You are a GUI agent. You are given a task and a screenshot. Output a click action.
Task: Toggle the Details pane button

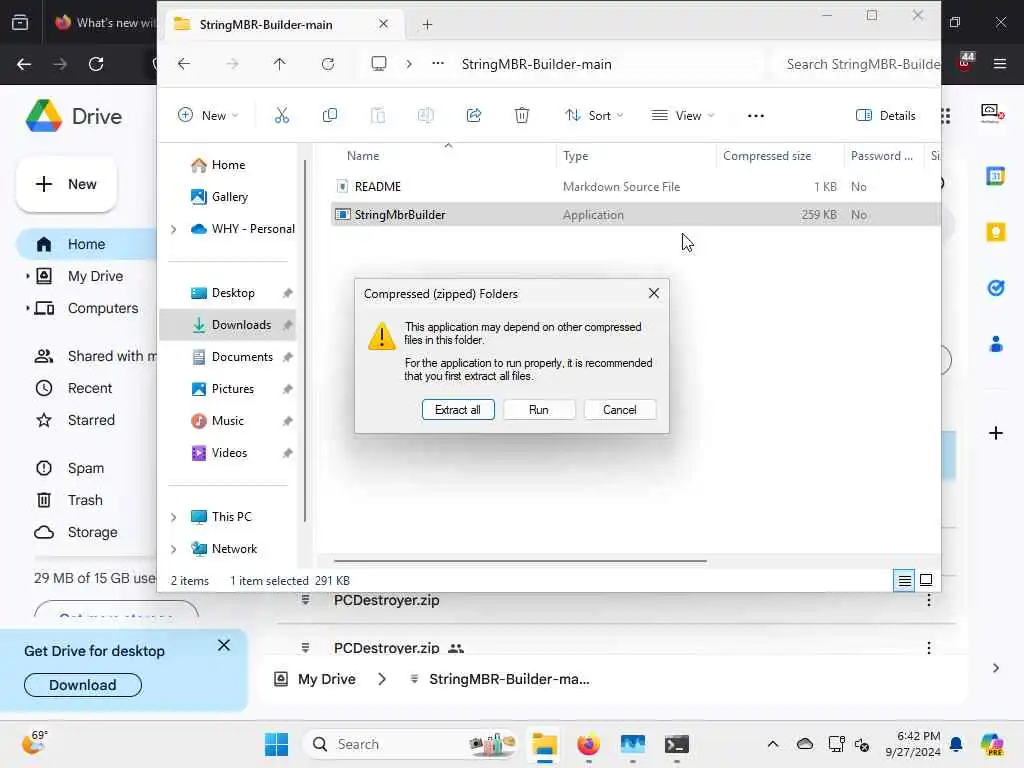click(x=886, y=116)
